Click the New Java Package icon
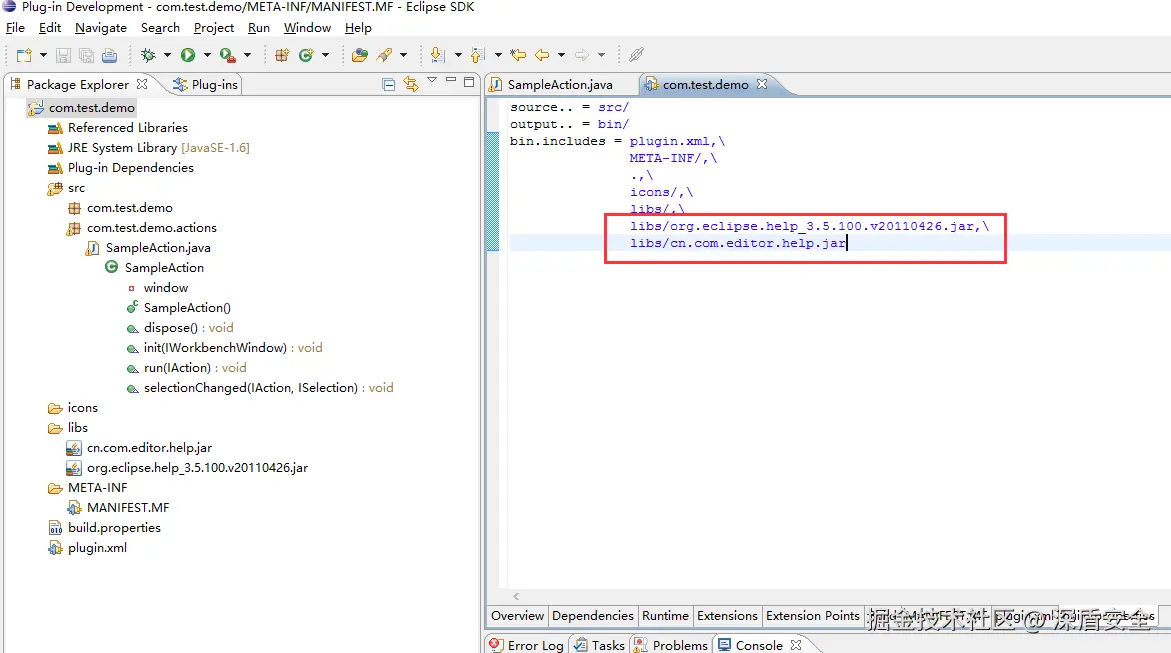 (282, 55)
